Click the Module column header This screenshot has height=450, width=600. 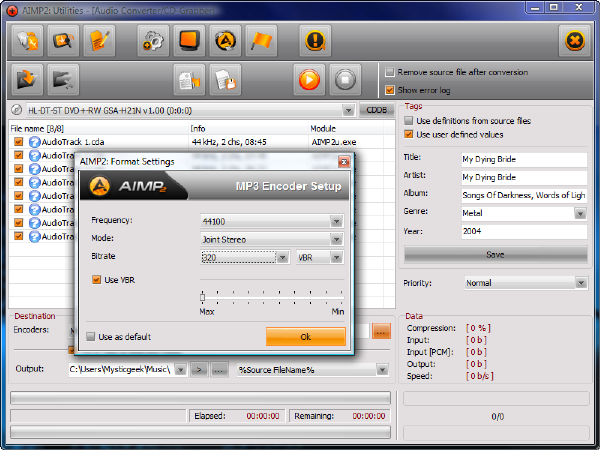(x=346, y=129)
